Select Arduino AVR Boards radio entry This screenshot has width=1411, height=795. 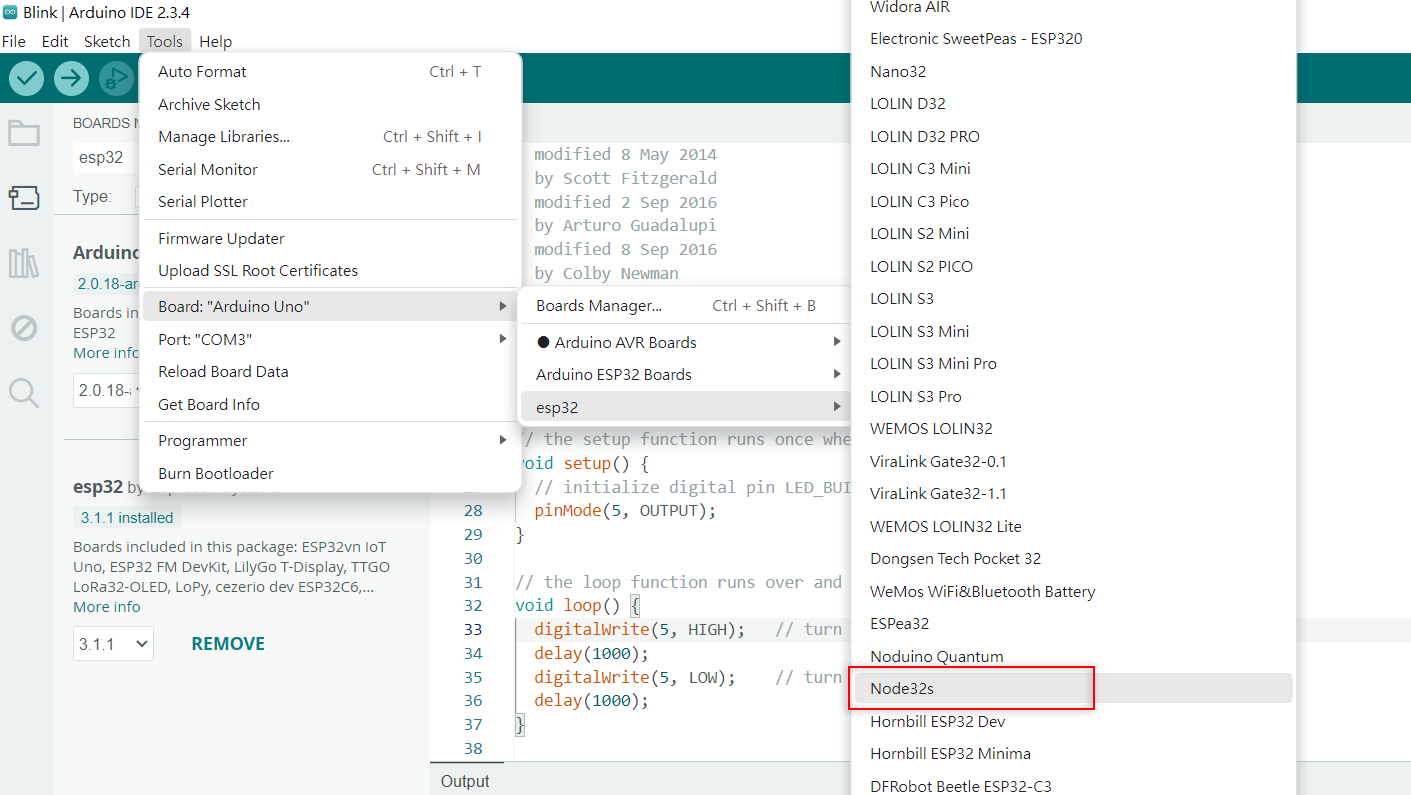685,342
